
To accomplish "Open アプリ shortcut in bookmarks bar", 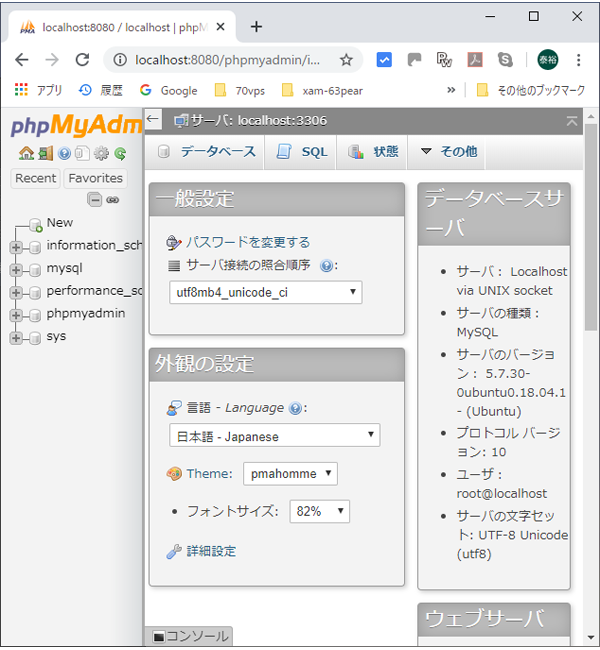I will (x=38, y=90).
